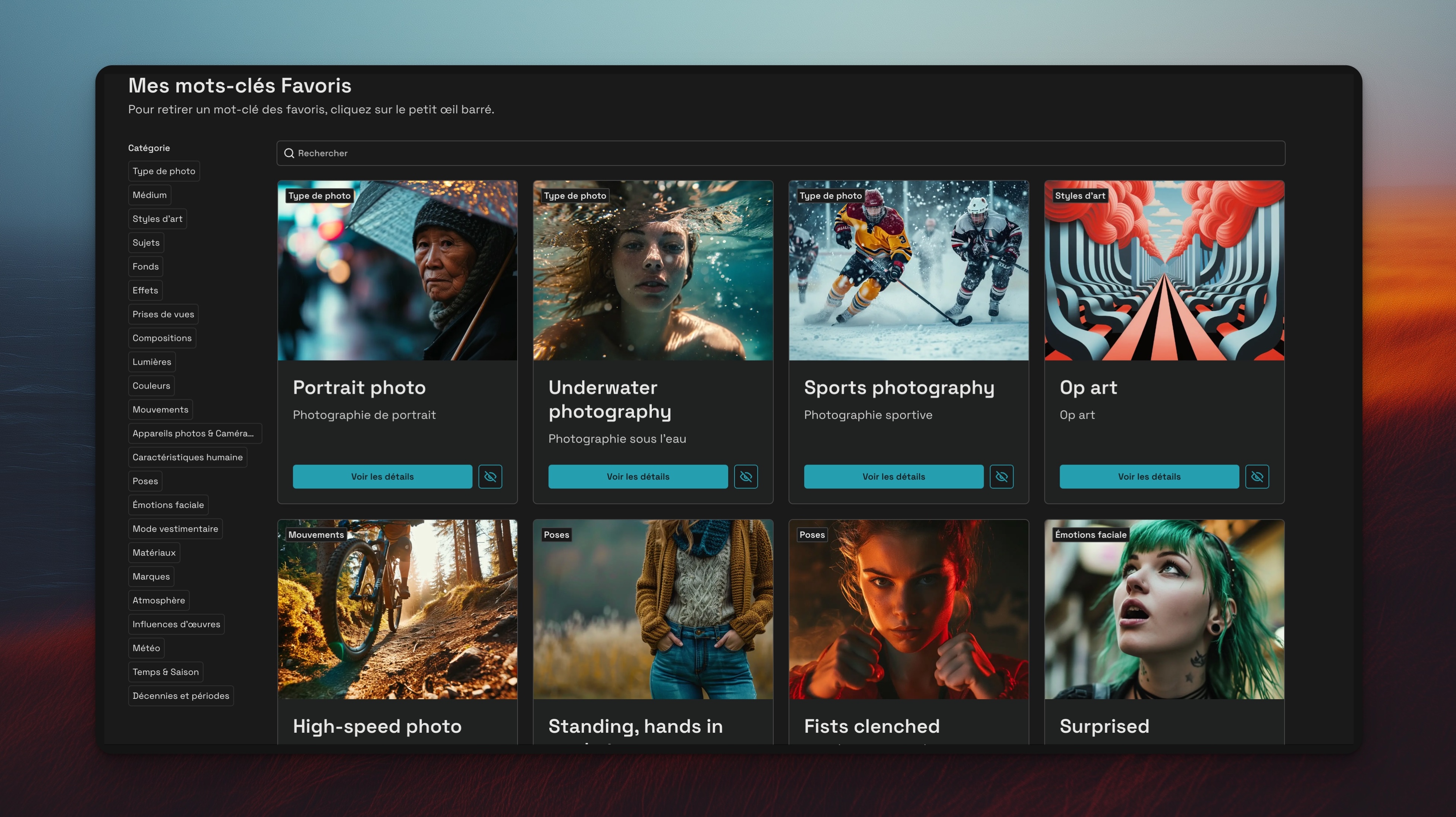Select the Styles d'art category filter
1456x817 pixels.
(x=157, y=219)
